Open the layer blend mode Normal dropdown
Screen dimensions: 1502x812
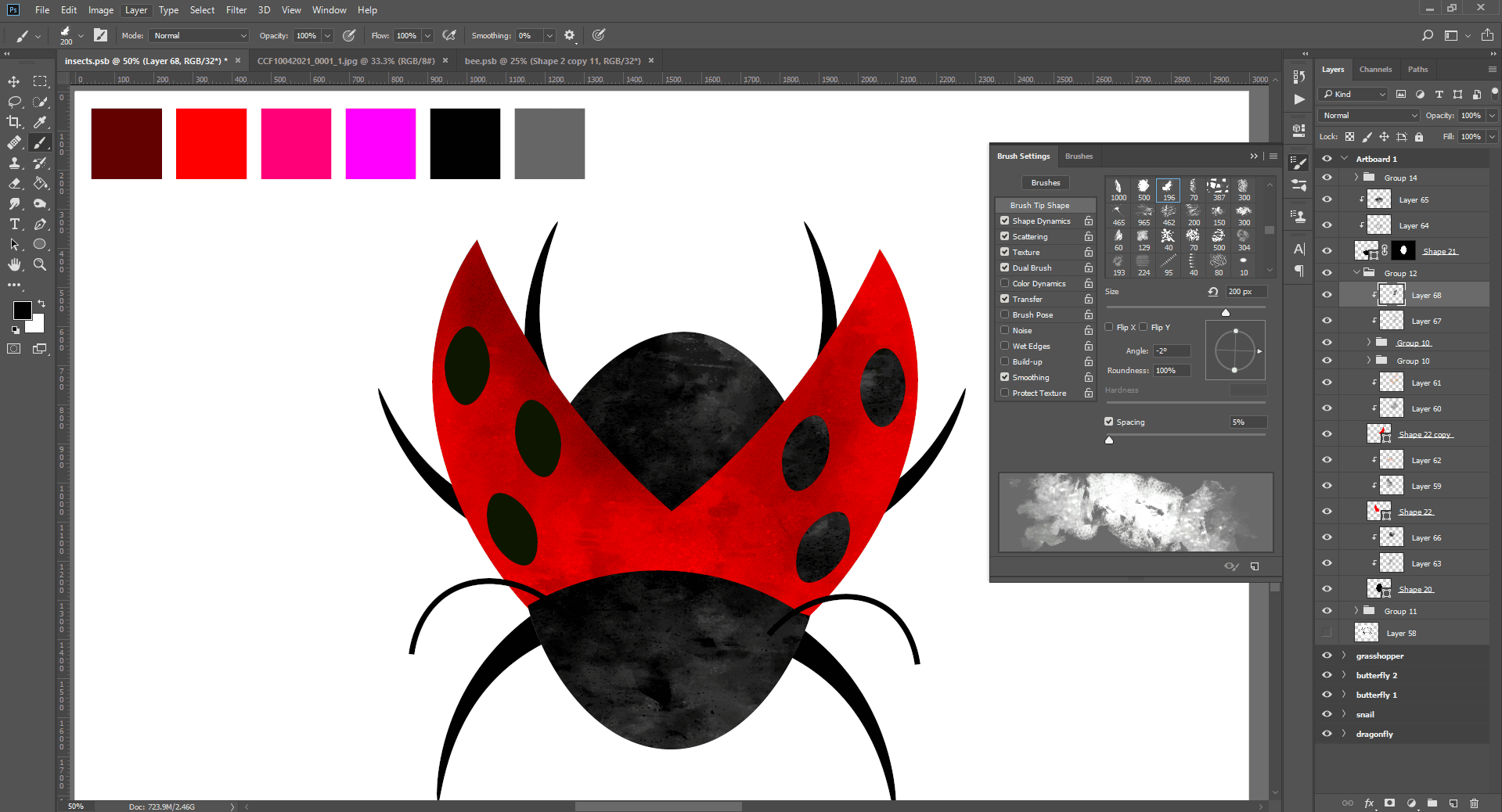click(1369, 115)
